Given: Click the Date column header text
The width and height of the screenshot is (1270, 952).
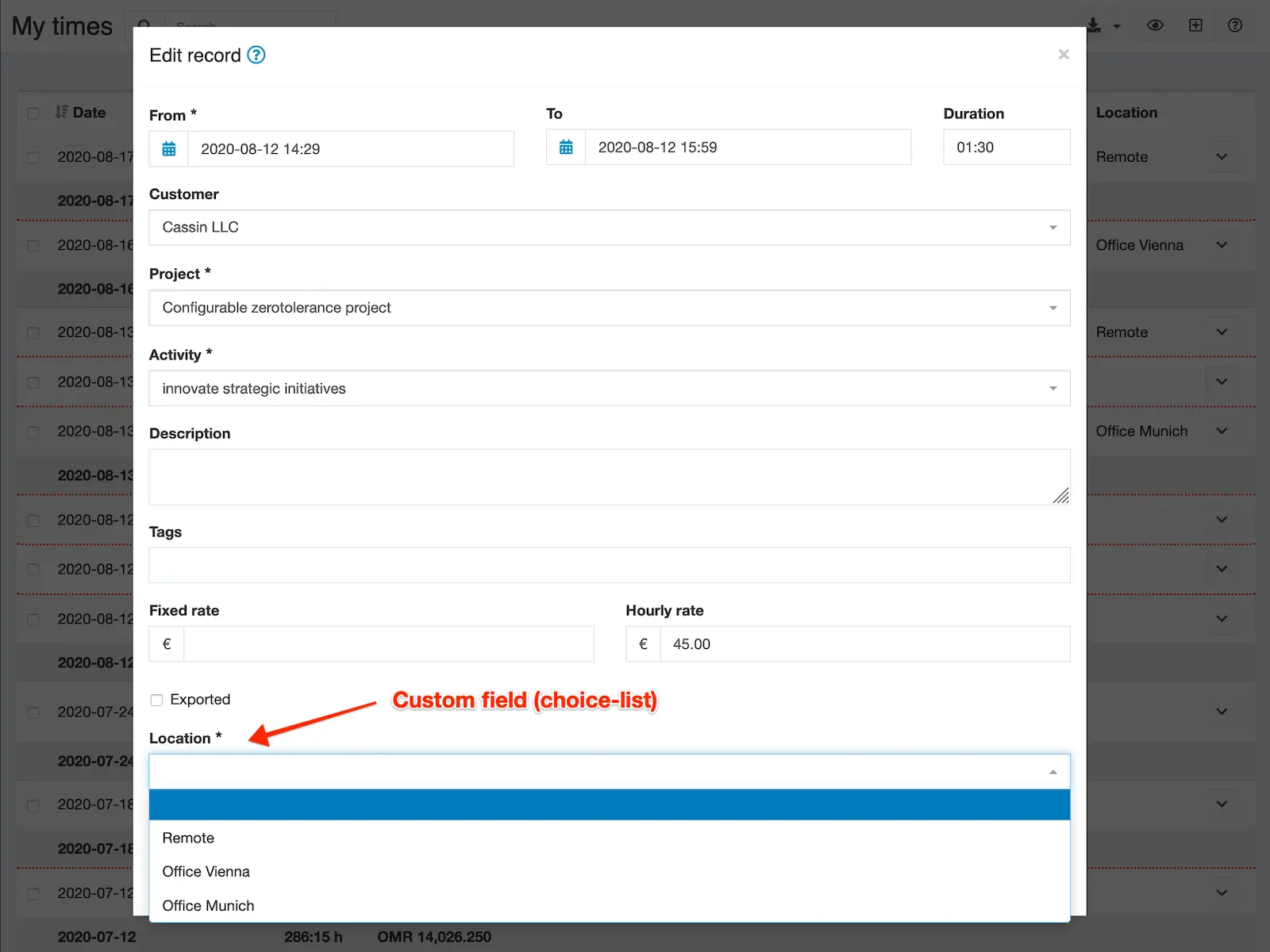Looking at the screenshot, I should 89,113.
